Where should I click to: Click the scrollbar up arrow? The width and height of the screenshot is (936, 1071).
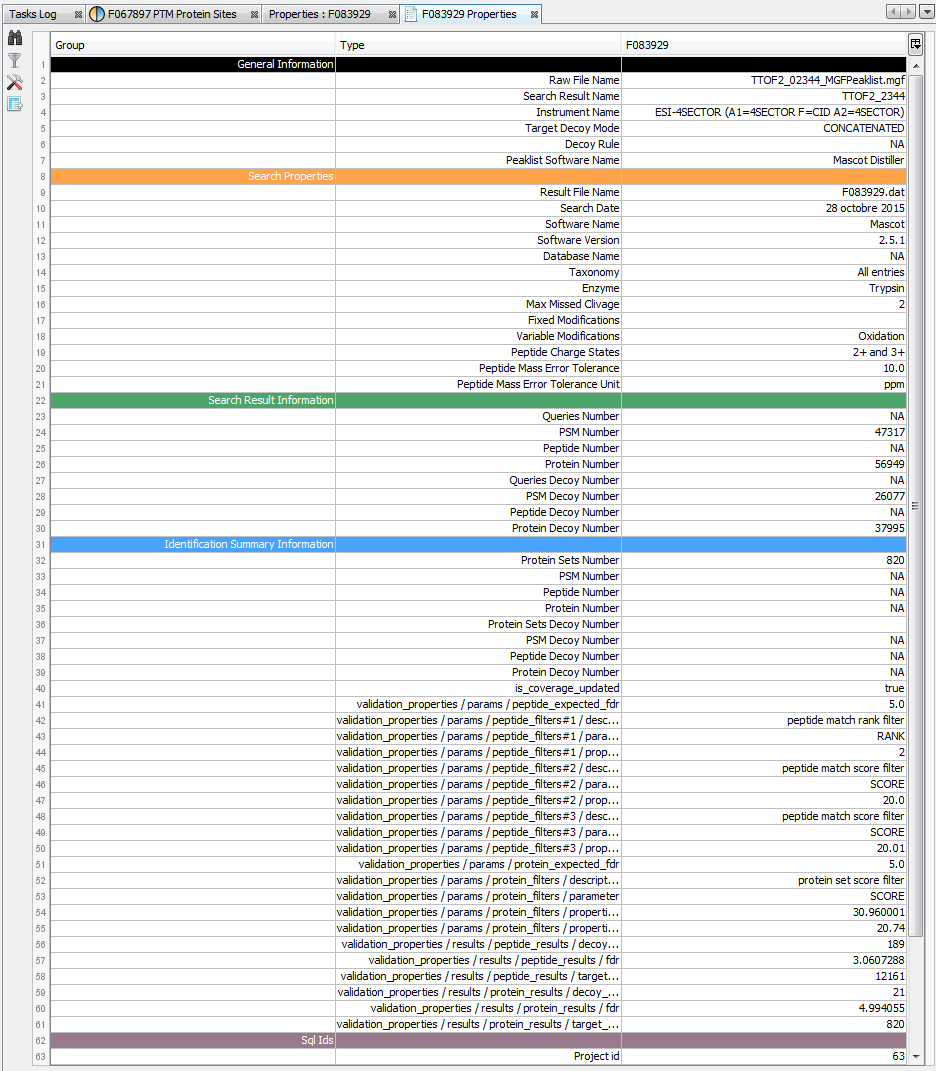[x=916, y=66]
